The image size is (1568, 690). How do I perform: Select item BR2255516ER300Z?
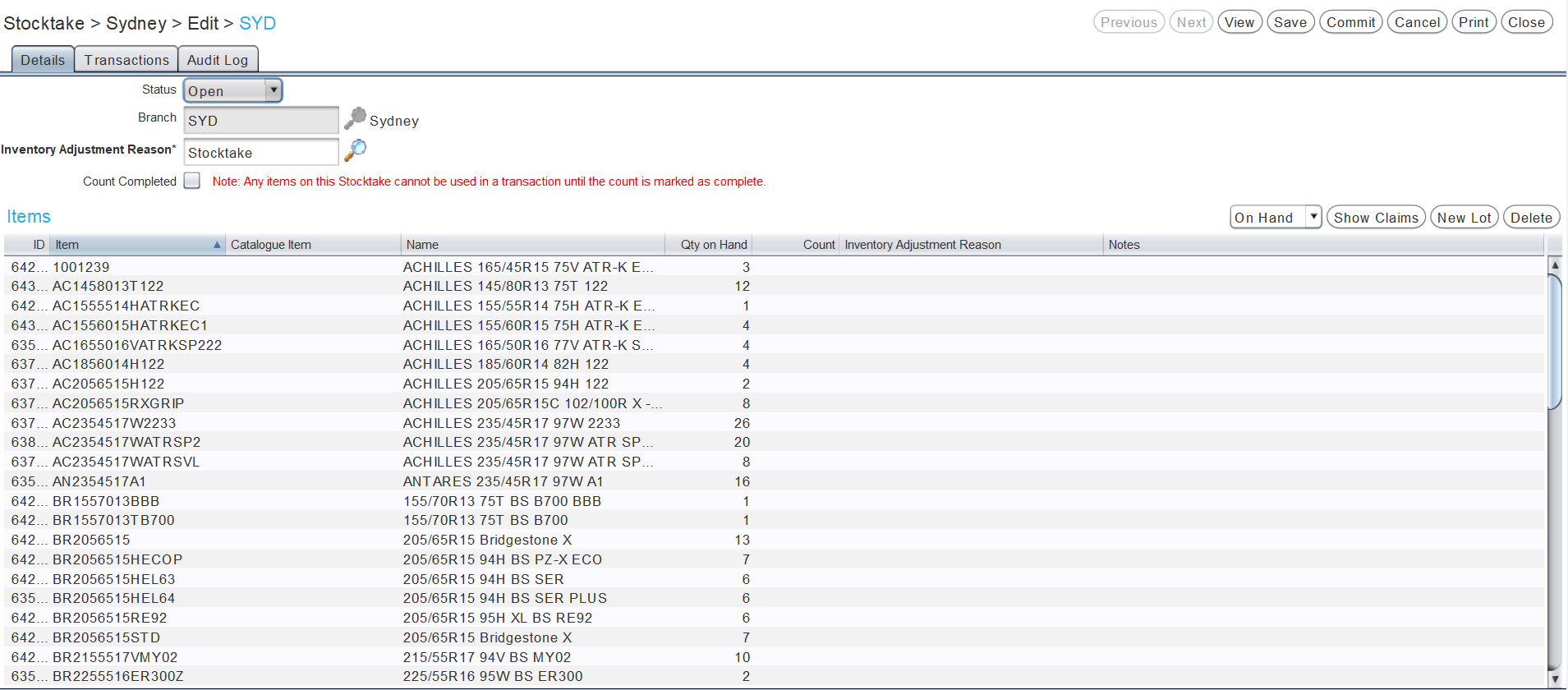point(775,676)
